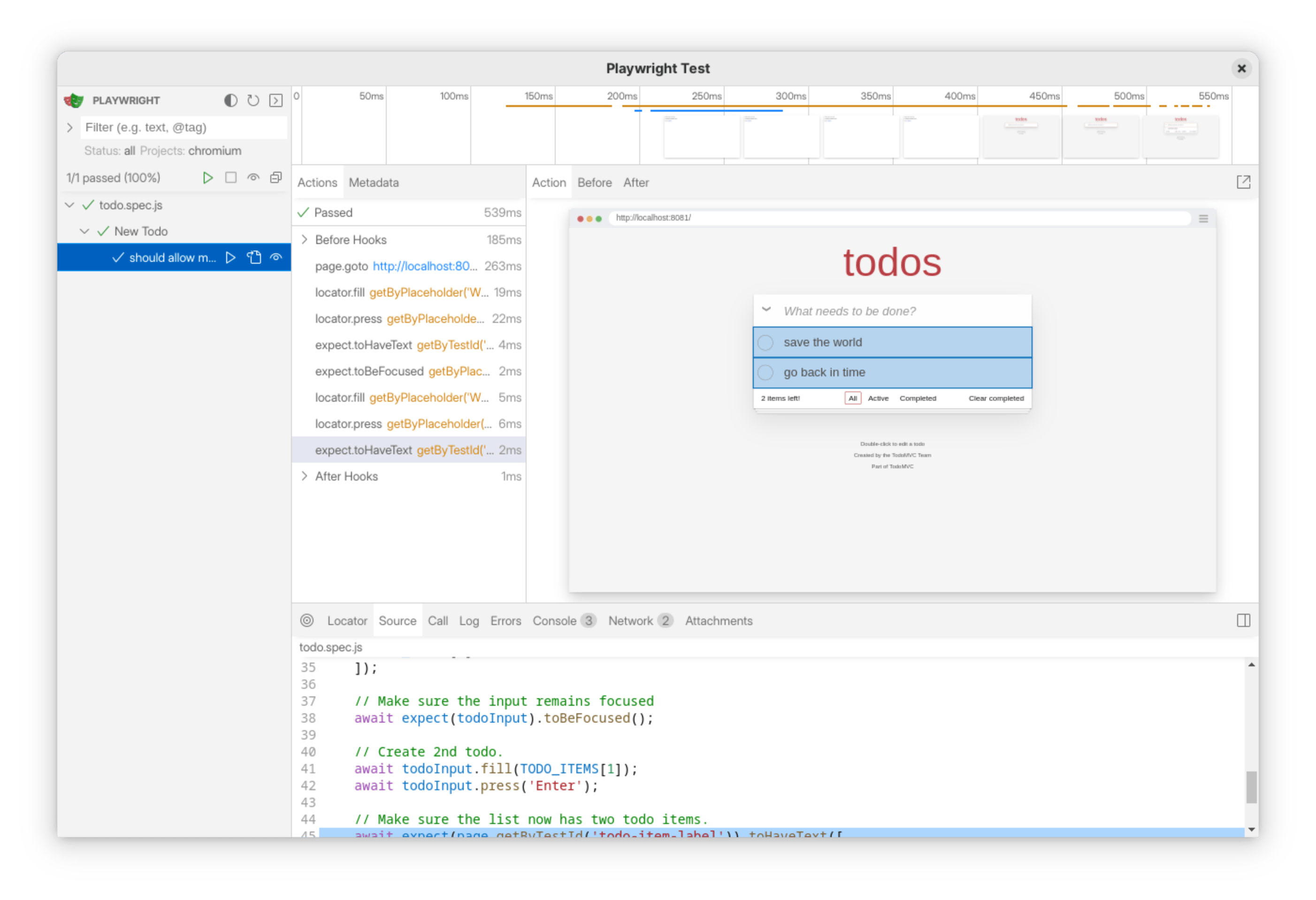Open source for 'should allow m...' test
Viewport: 1316px width, 900px height.
(x=254, y=258)
